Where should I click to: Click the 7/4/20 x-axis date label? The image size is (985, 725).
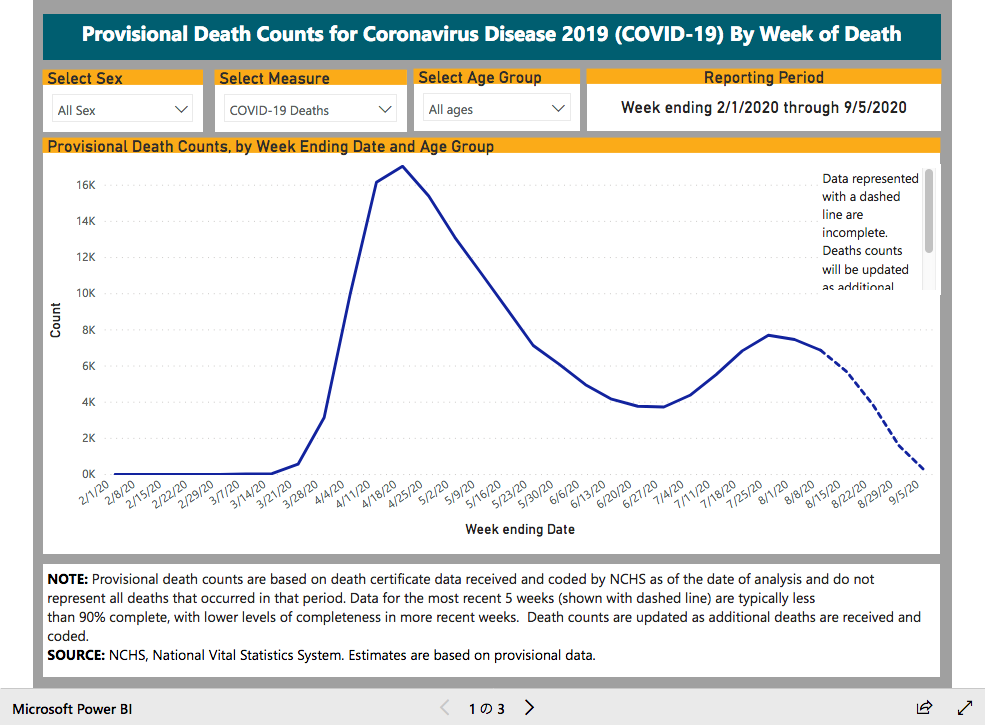pyautogui.click(x=669, y=492)
